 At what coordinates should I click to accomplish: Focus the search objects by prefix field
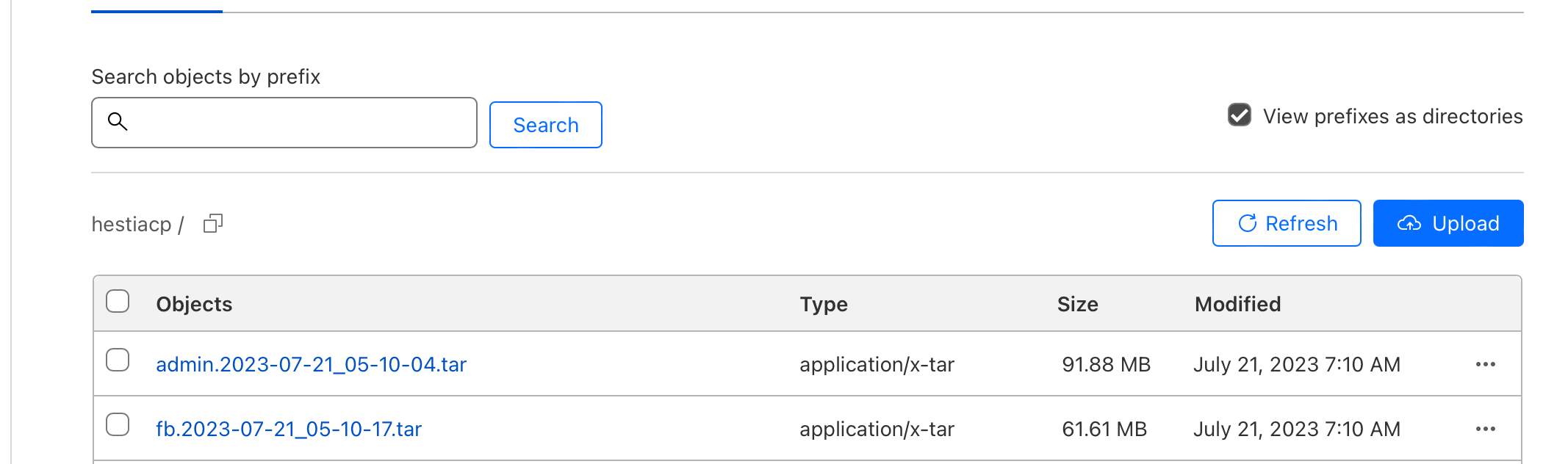pyautogui.click(x=284, y=123)
